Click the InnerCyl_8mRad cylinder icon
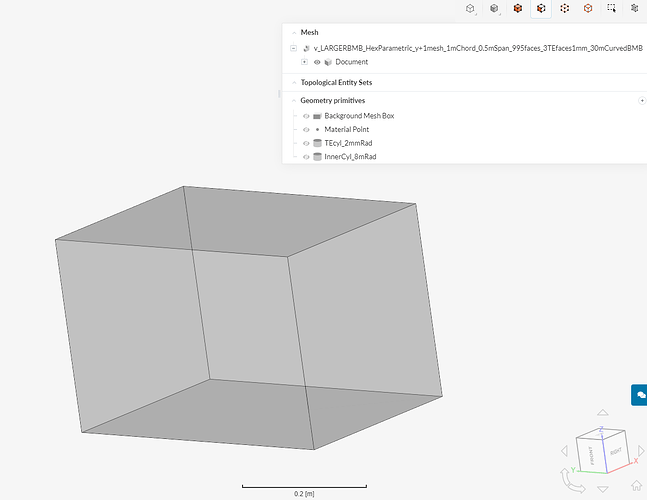This screenshot has height=500, width=647. (317, 157)
